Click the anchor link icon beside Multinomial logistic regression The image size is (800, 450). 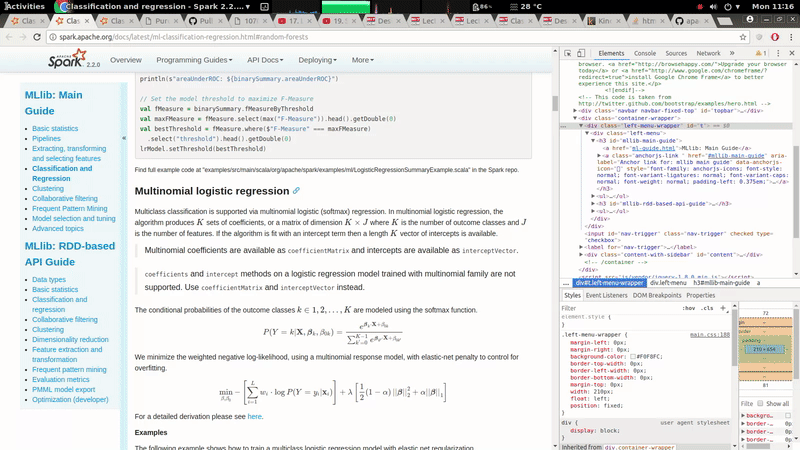pos(296,190)
